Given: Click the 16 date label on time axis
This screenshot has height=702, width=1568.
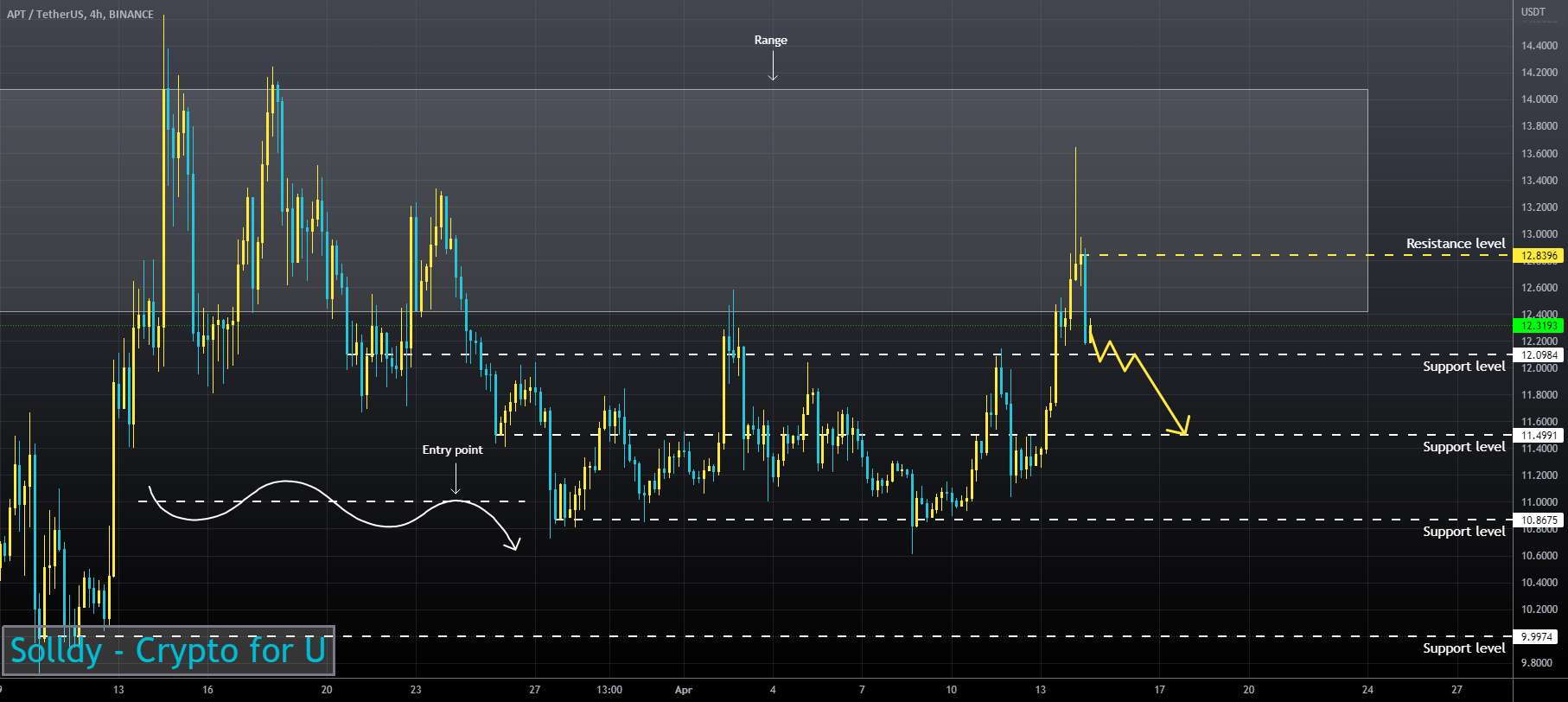Looking at the screenshot, I should click(x=207, y=690).
